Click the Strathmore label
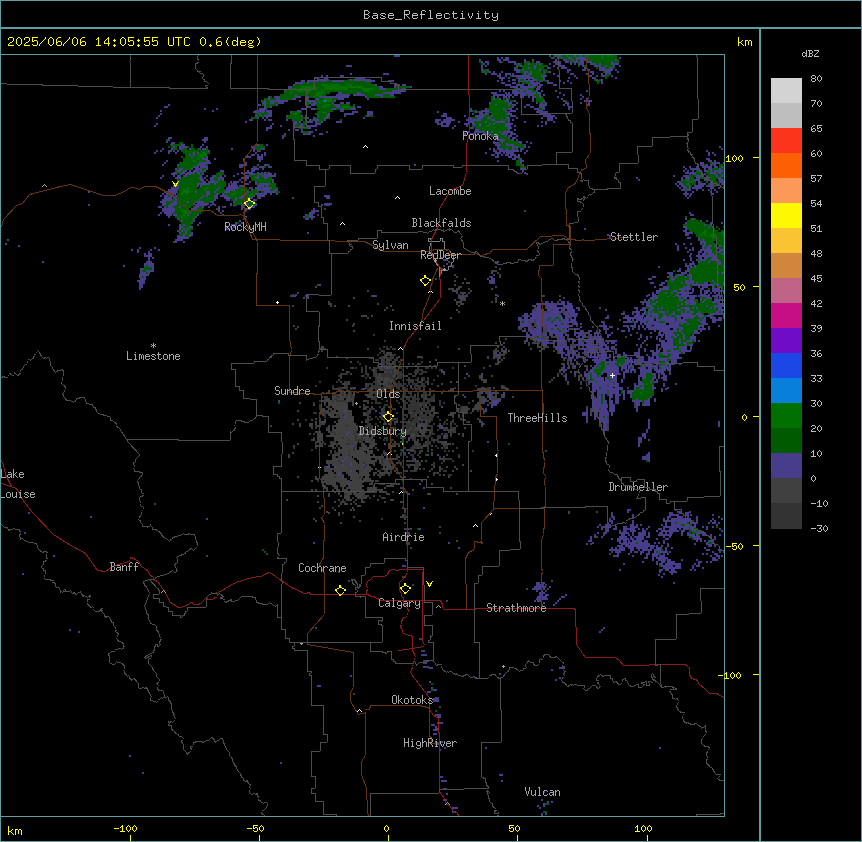862x842 pixels. [516, 608]
